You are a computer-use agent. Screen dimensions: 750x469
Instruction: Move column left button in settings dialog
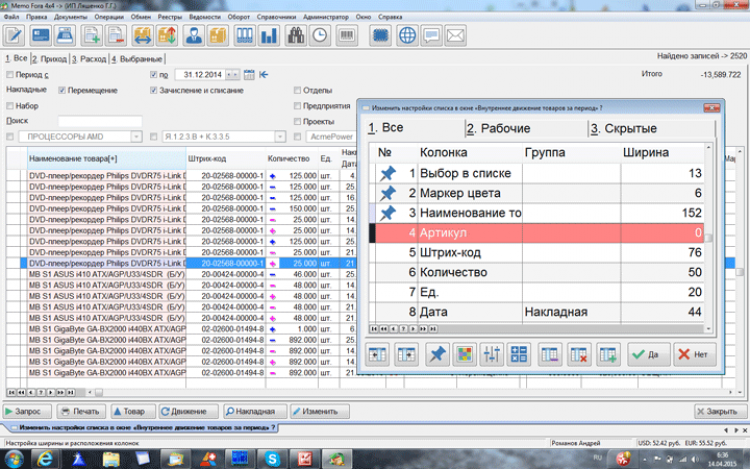[377, 354]
